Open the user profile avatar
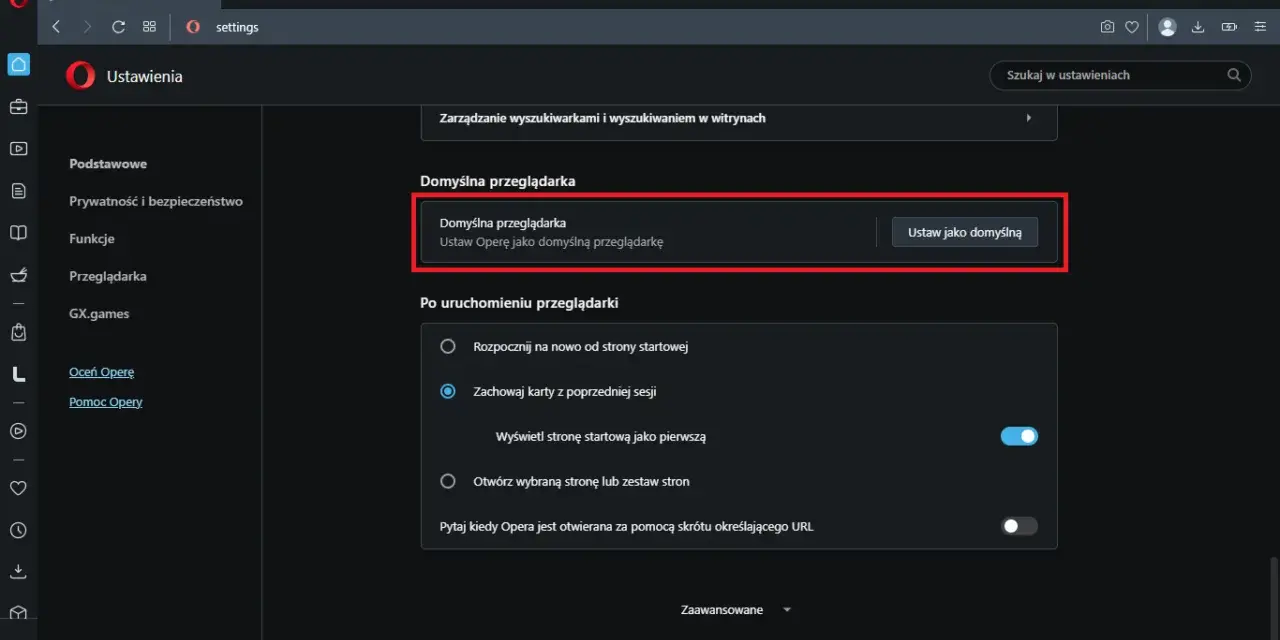1280x640 pixels. point(1167,27)
